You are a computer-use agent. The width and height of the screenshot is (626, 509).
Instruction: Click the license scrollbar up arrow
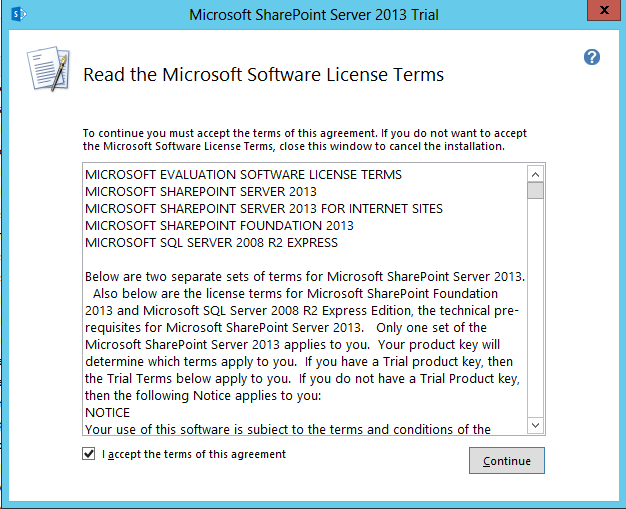coord(535,174)
